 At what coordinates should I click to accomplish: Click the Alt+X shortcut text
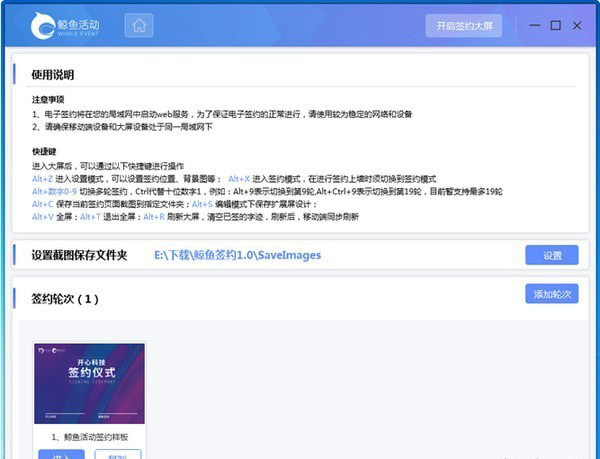[x=239, y=179]
